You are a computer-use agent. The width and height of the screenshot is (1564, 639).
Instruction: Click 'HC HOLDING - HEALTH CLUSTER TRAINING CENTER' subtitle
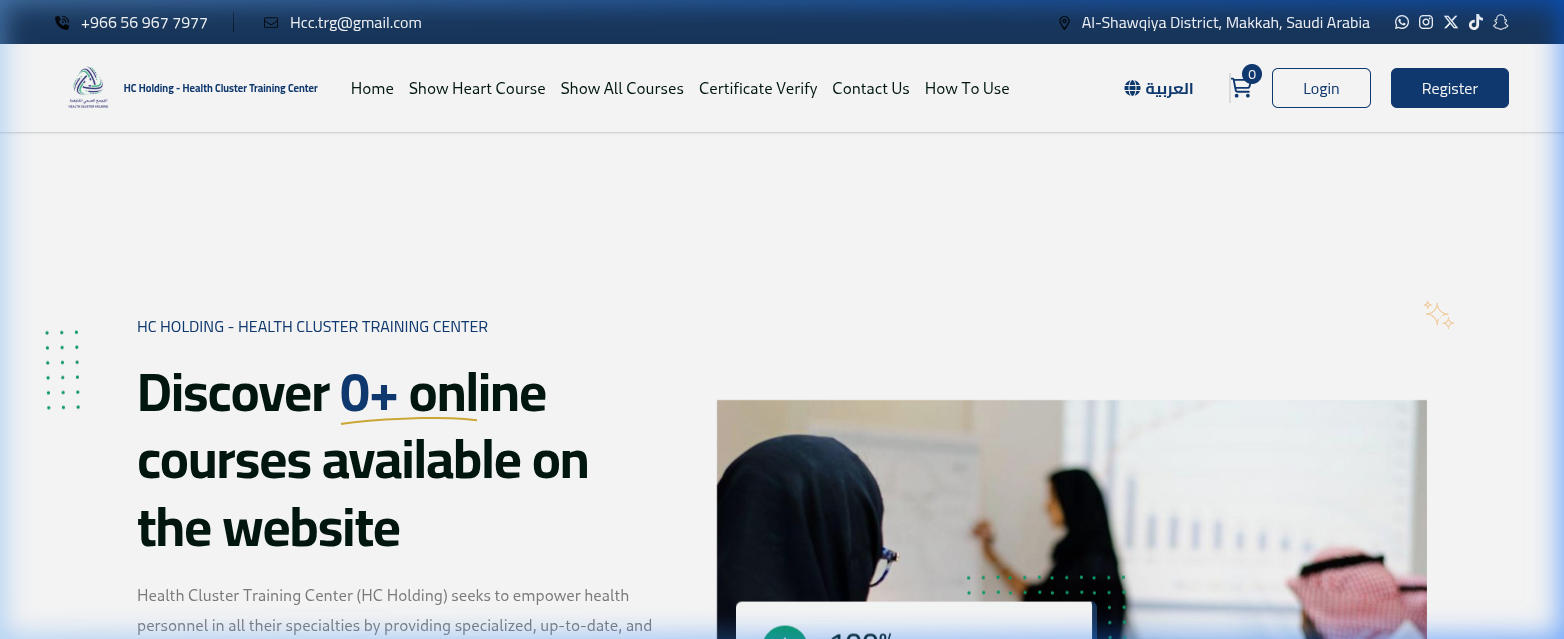point(312,327)
